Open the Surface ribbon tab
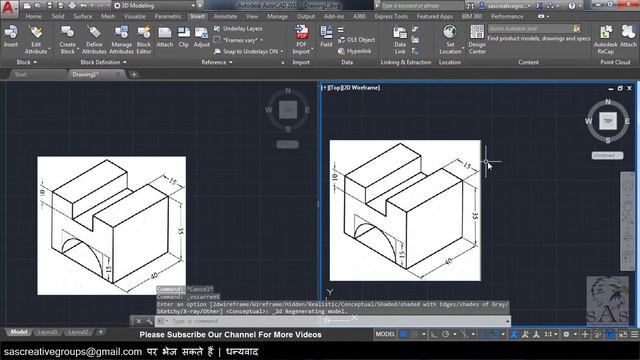 click(83, 16)
